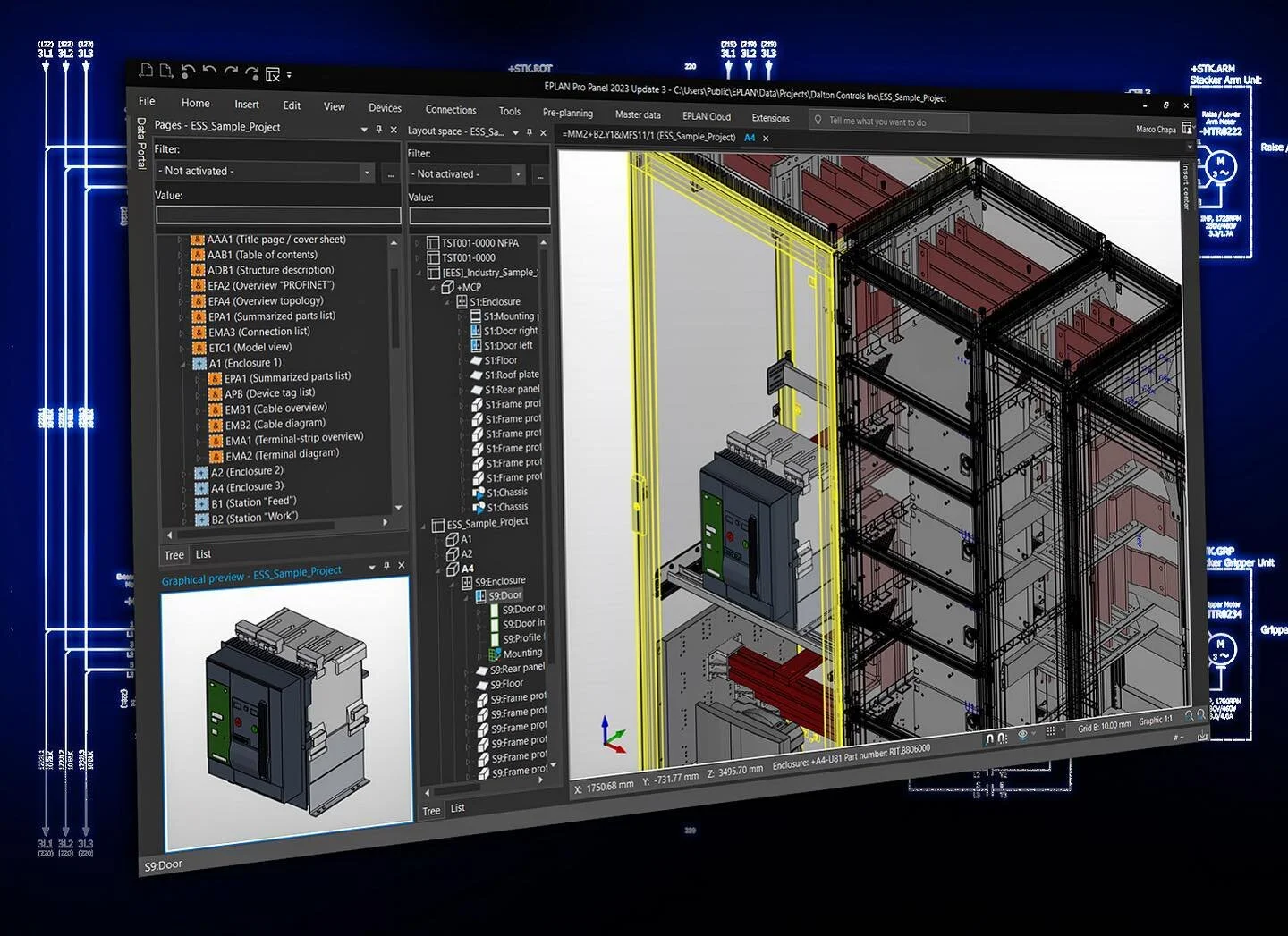Open the dropdown beside the grid icon

click(1062, 730)
